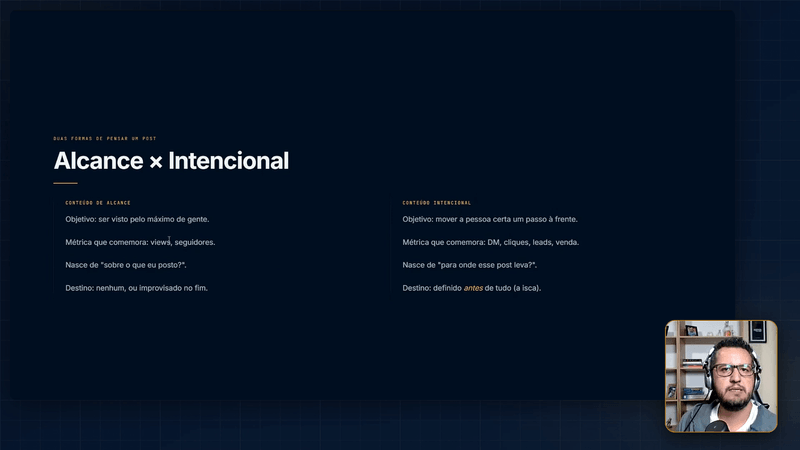
Task: Click "Métrica que comemora: views, seguidores."
Action: pyautogui.click(x=140, y=242)
